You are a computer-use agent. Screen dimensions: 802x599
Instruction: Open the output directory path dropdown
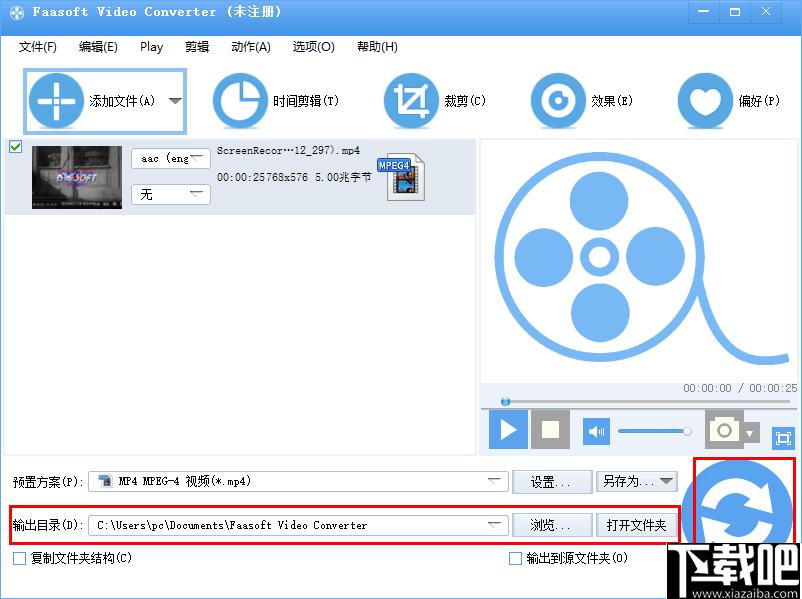coord(298,525)
